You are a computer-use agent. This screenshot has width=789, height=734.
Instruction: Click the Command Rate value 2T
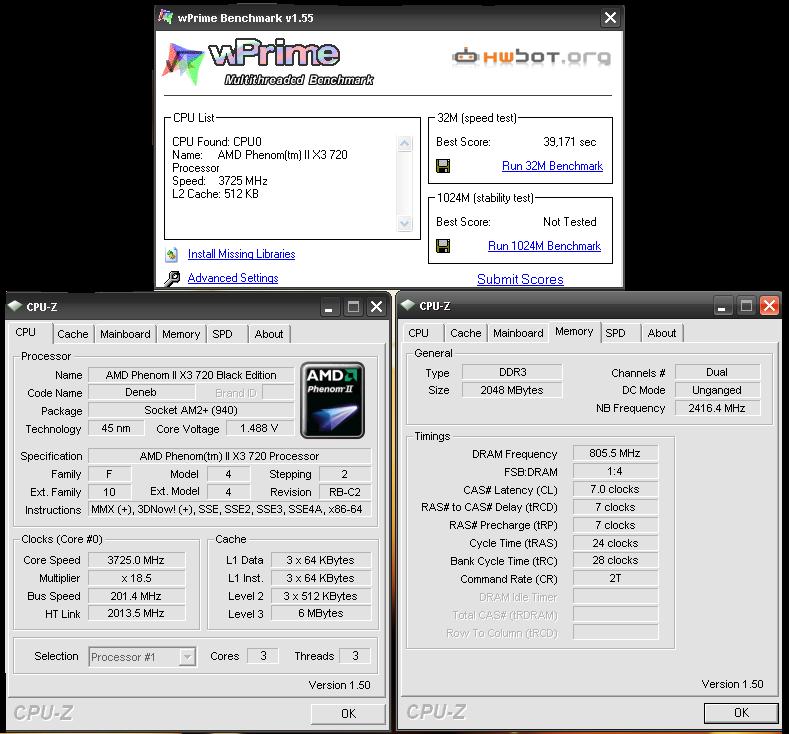tap(615, 579)
